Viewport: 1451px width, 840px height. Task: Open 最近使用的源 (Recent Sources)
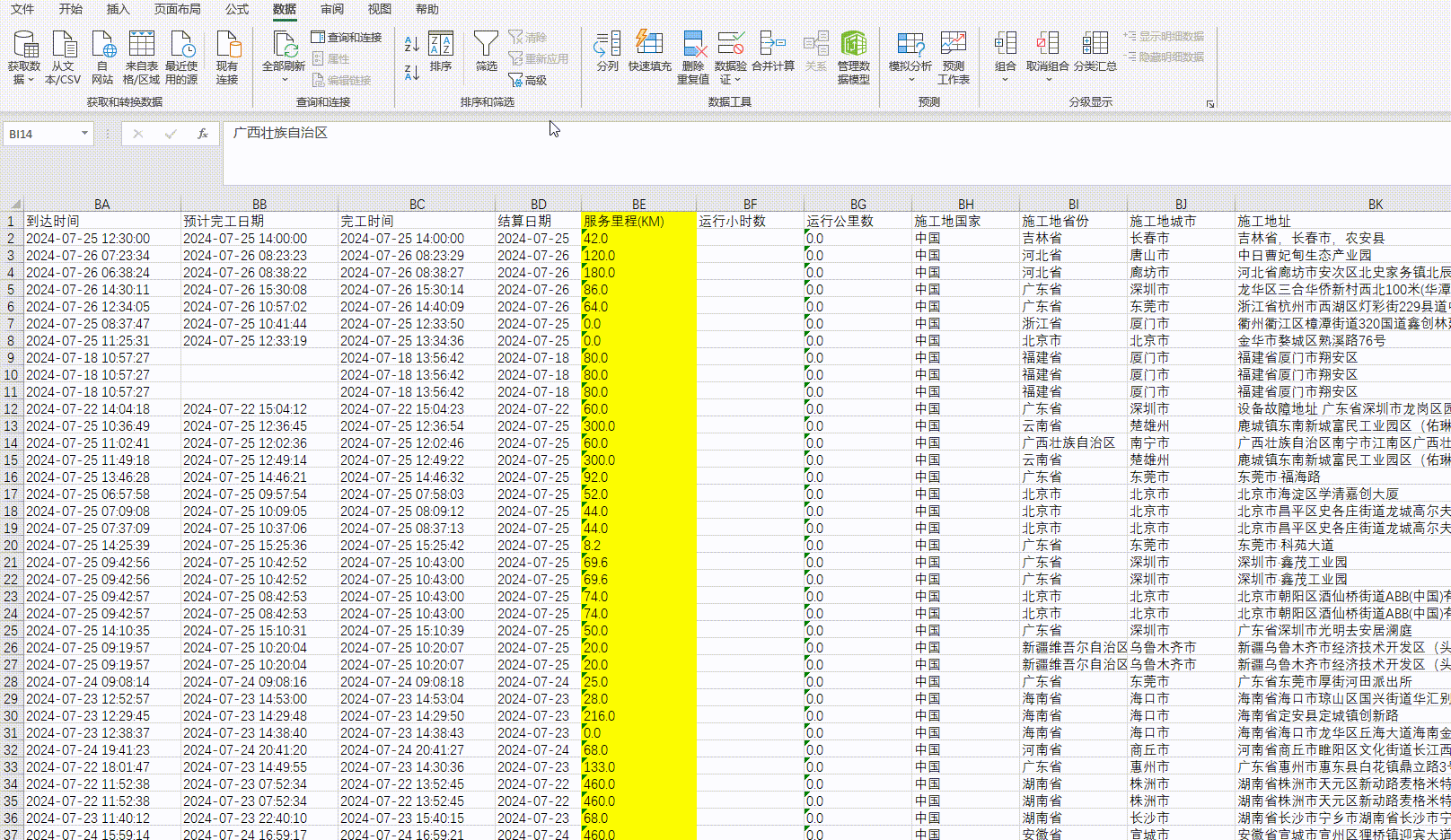(x=181, y=57)
